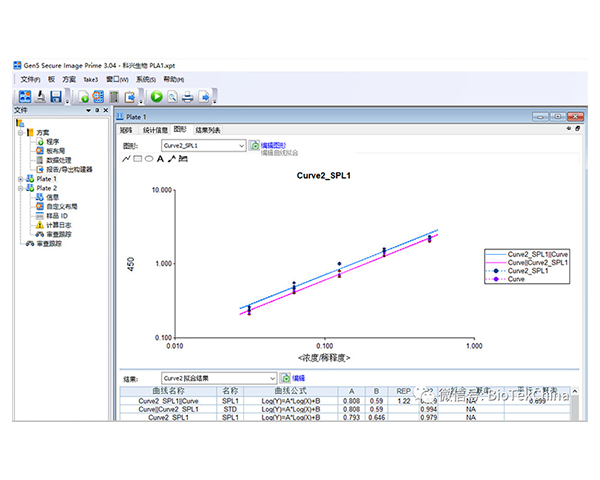The width and height of the screenshot is (600, 480).
Task: Click the green Read Plate play icon
Action: pyautogui.click(x=157, y=96)
